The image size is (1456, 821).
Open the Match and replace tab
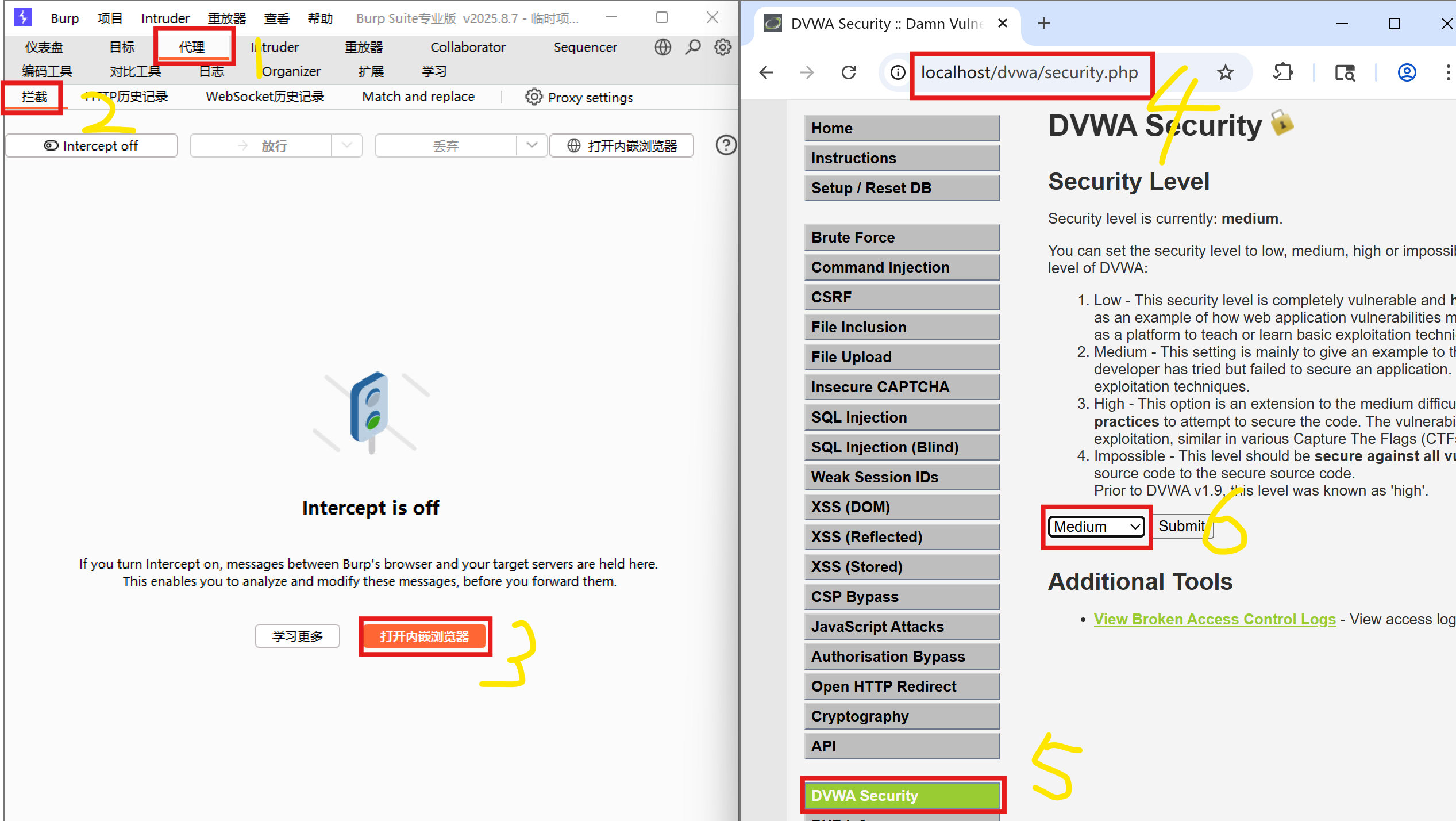[x=418, y=97]
